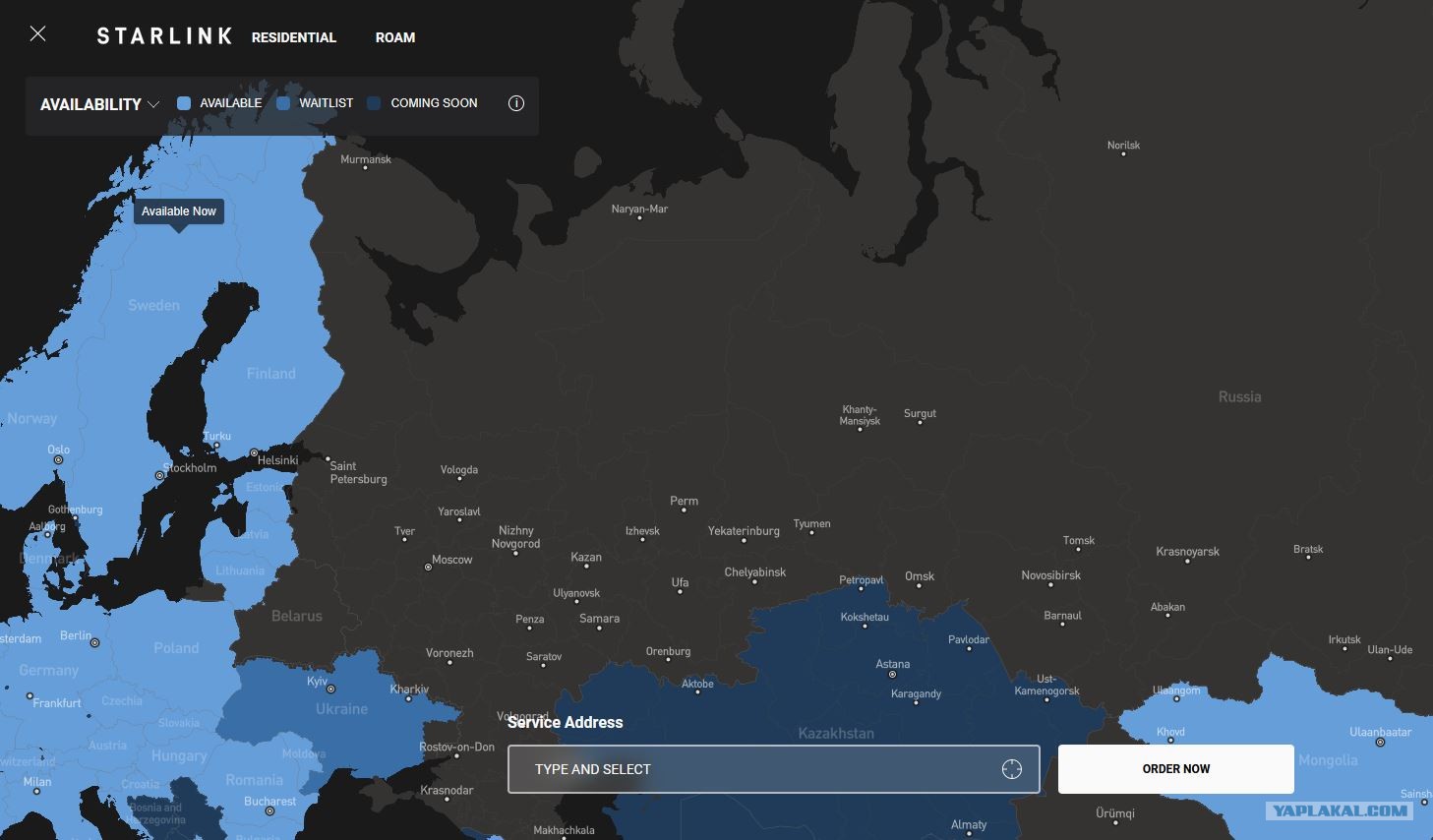Click the Almaty city label
The width and height of the screenshot is (1433, 840).
[x=969, y=825]
